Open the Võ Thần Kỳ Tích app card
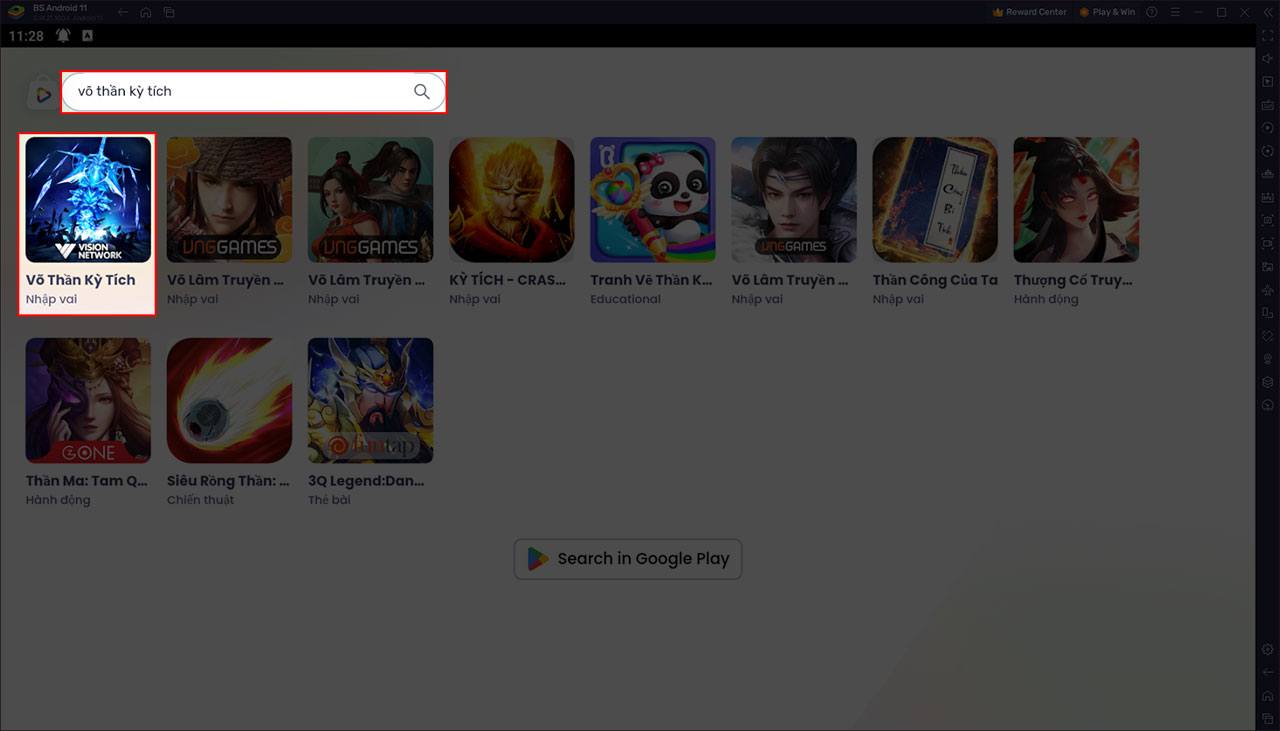The height and width of the screenshot is (731, 1280). coord(88,224)
